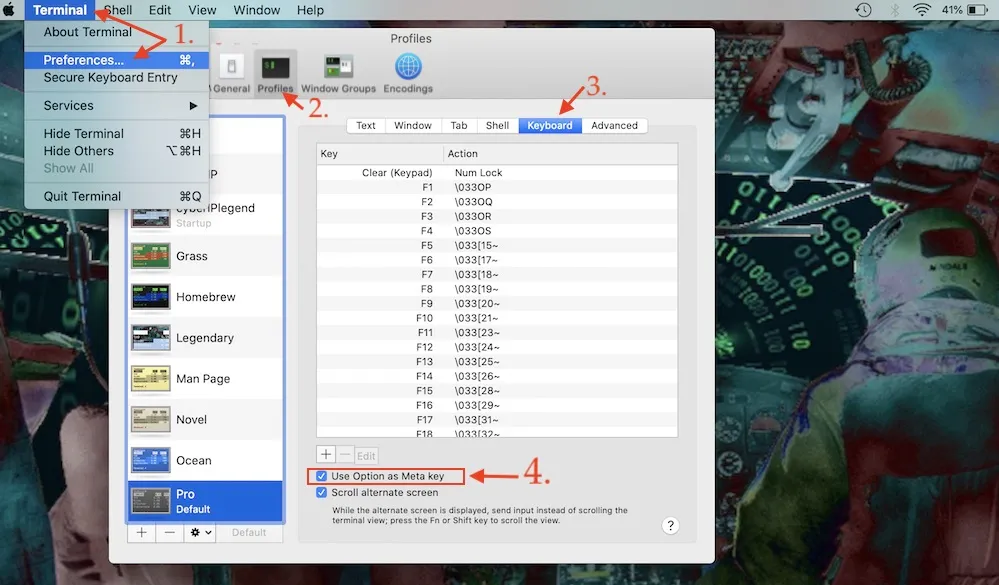Open the profile gear actions dropdown
Image resolution: width=999 pixels, height=585 pixels.
coord(200,532)
